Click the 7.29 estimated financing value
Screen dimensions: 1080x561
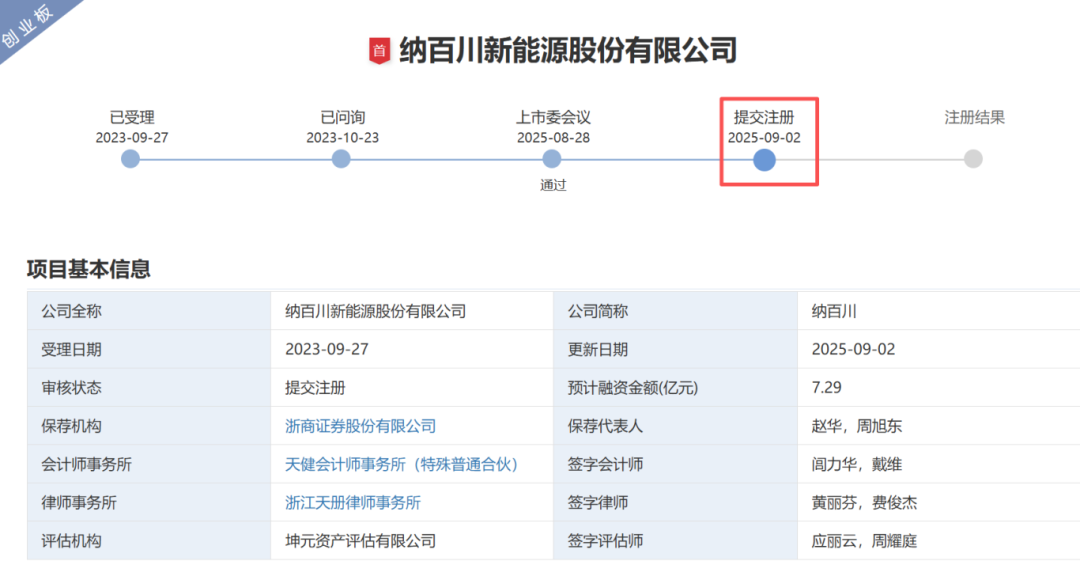click(x=827, y=388)
